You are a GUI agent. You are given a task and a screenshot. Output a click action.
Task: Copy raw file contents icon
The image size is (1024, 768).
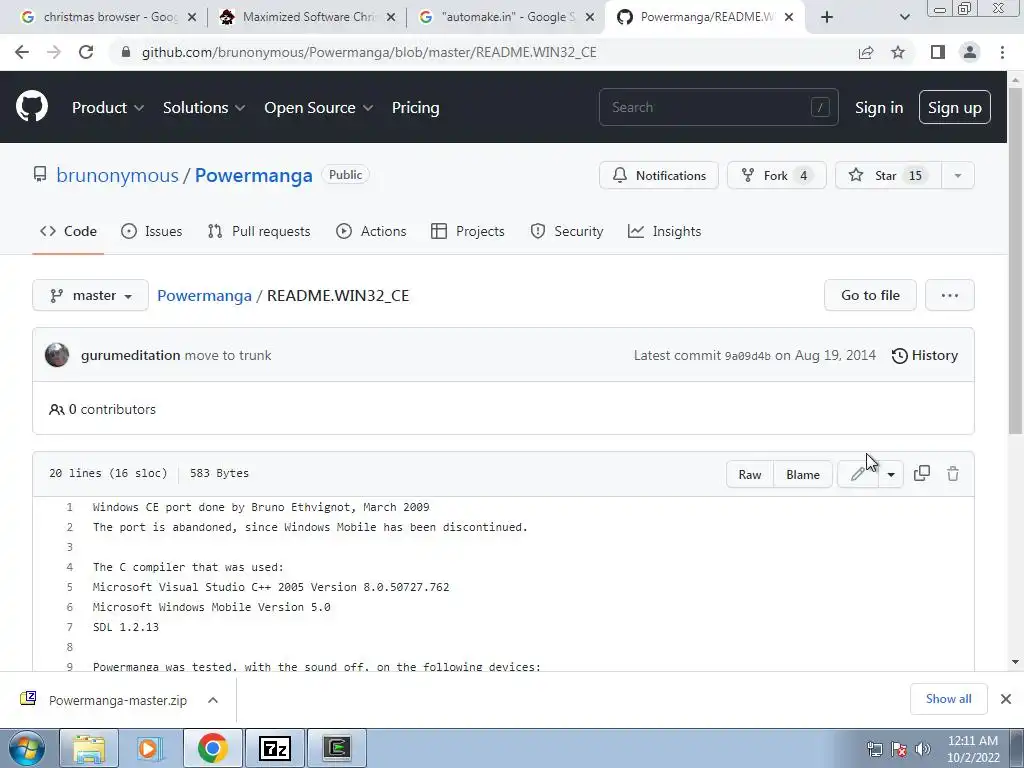click(x=921, y=473)
